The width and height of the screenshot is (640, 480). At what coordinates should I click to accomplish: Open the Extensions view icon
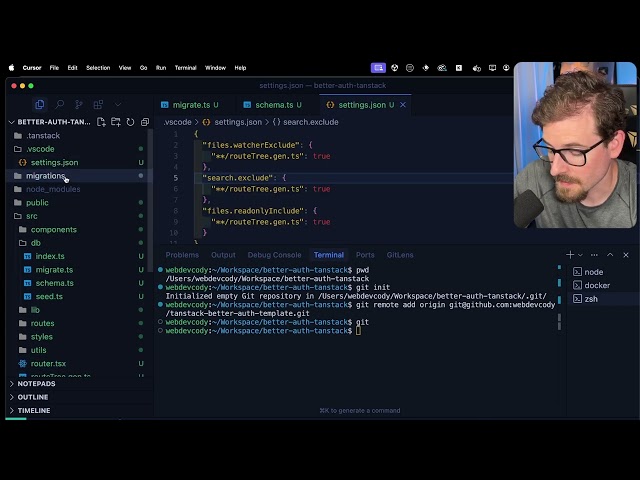coord(98,104)
